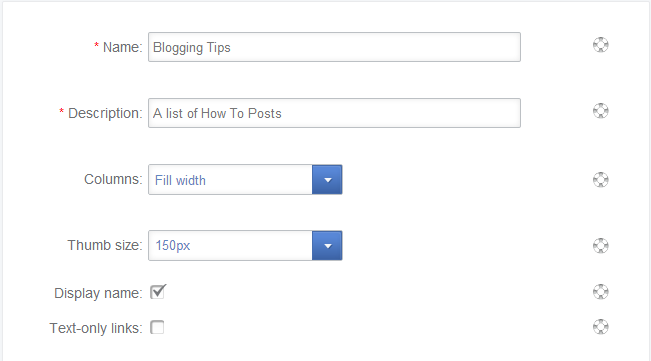Click the help icon beside Name field

coord(600,45)
